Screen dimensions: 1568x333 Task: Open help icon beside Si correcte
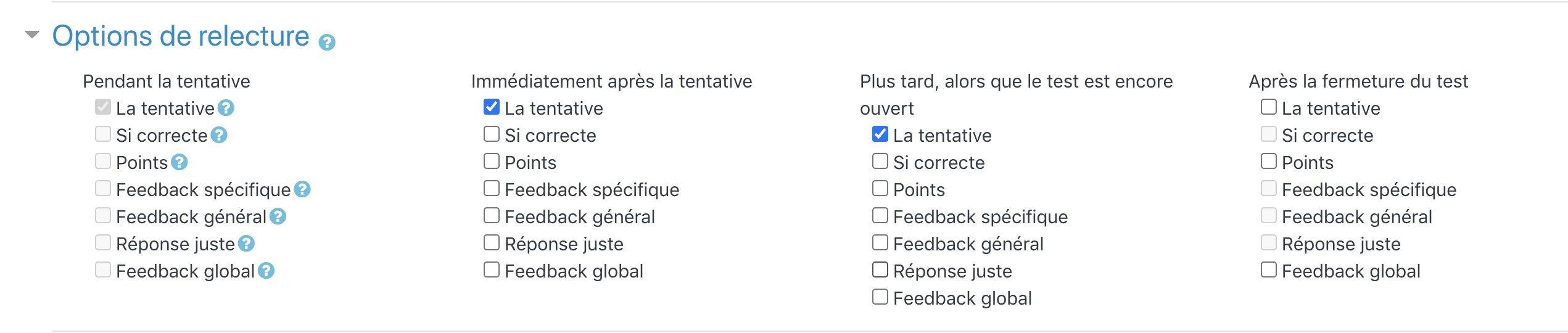tap(219, 135)
